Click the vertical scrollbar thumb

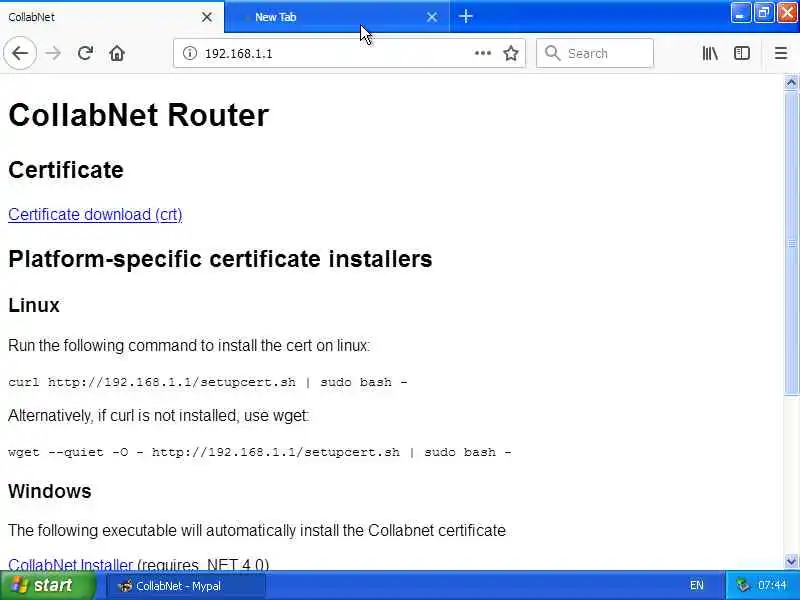click(791, 243)
